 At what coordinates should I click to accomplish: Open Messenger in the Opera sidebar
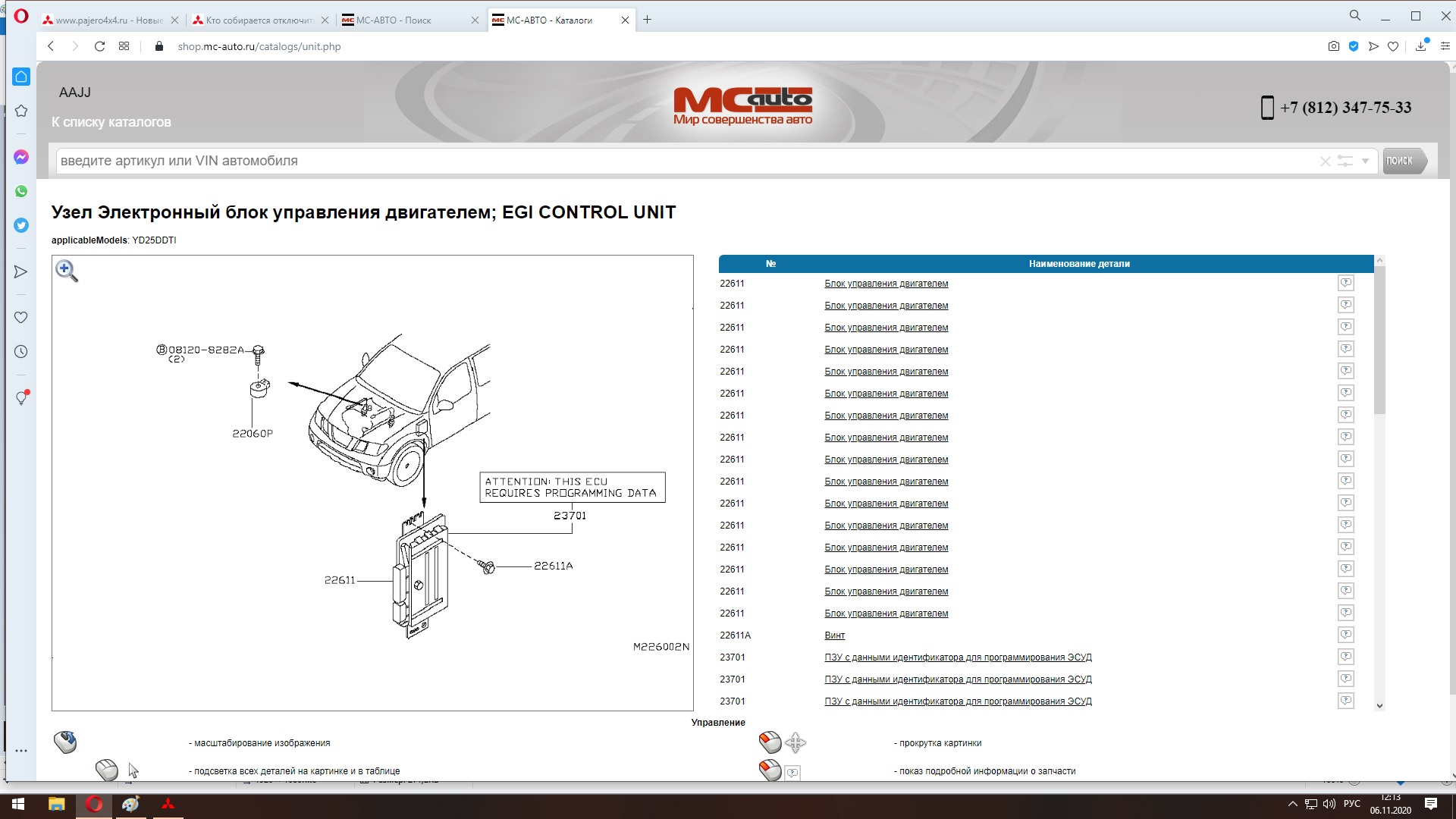21,157
